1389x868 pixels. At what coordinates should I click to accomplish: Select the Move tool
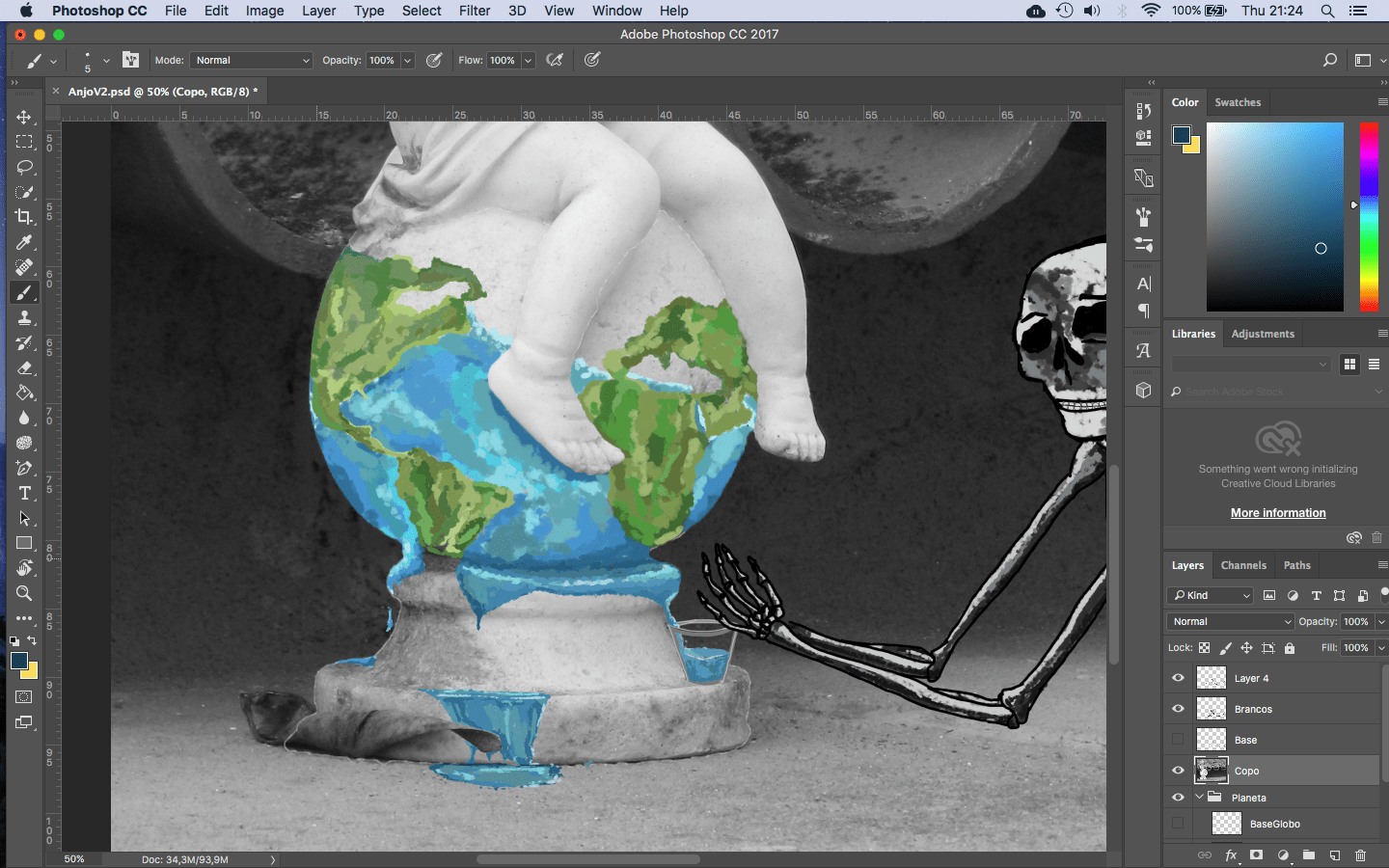click(24, 117)
